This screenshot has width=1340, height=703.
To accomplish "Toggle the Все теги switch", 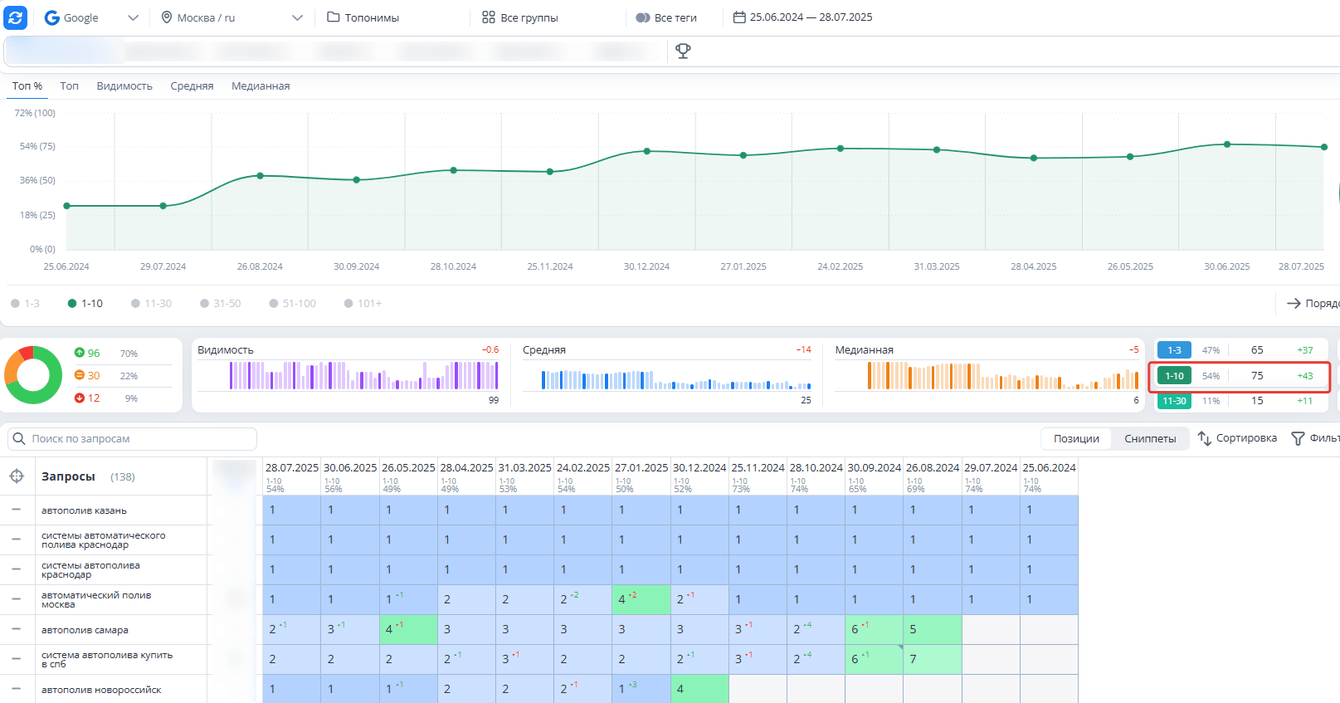I will [643, 18].
